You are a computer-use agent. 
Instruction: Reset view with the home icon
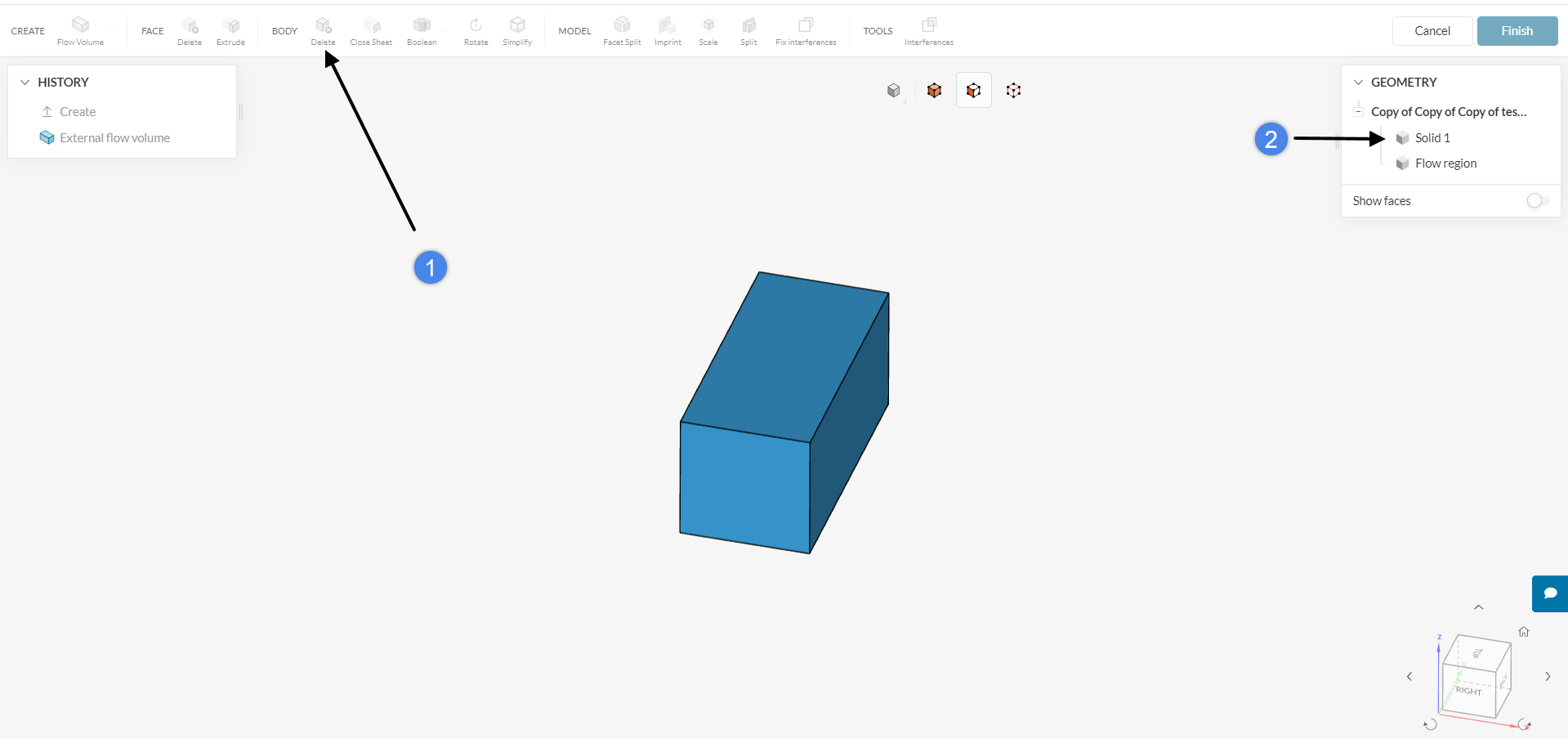pyautogui.click(x=1524, y=632)
